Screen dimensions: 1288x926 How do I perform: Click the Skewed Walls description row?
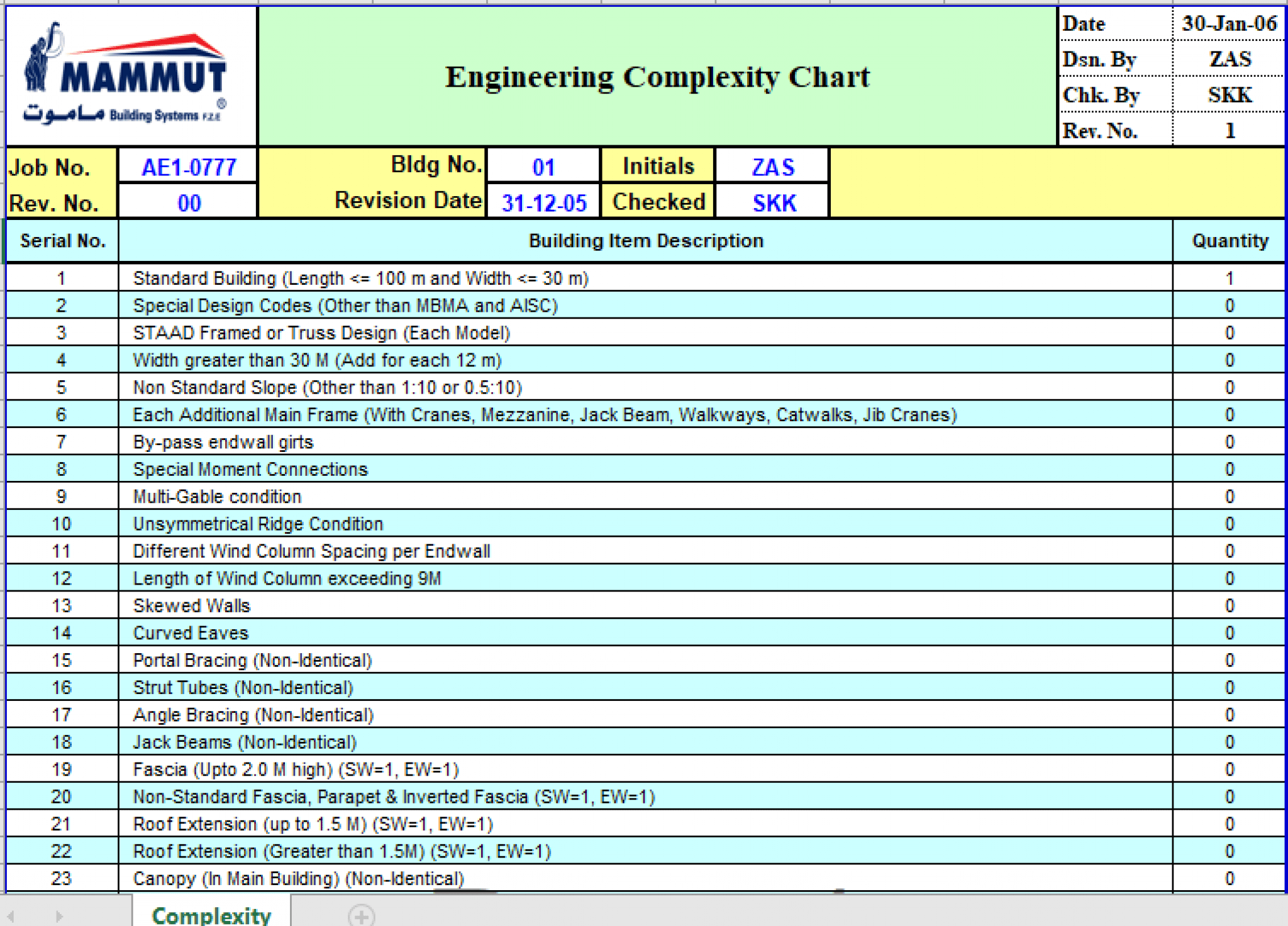tap(192, 605)
